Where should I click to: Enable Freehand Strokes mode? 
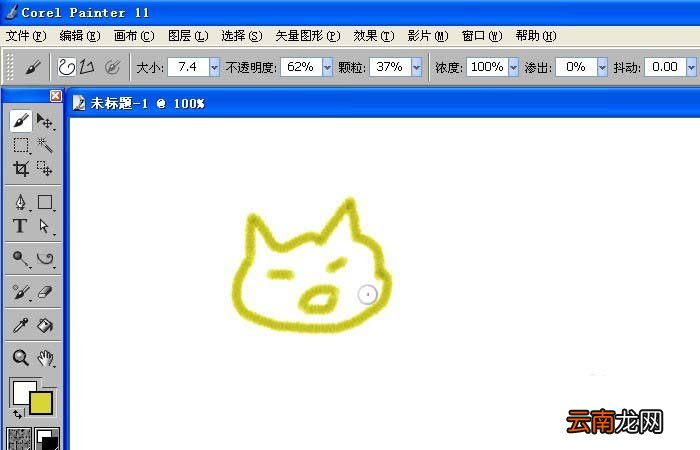coord(67,67)
